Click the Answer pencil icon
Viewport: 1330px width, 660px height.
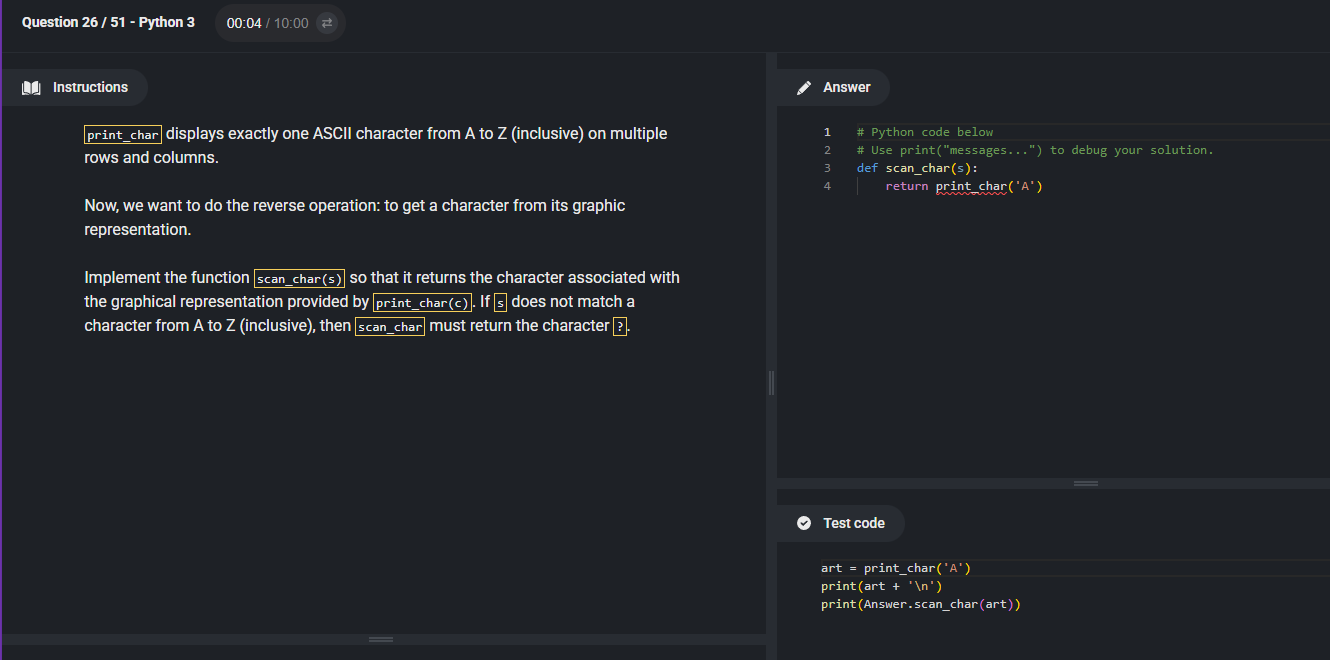click(804, 88)
